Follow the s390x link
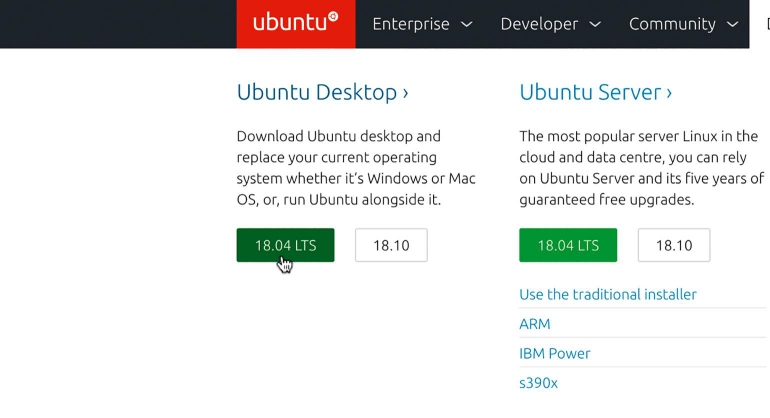The height and width of the screenshot is (418, 770). click(x=540, y=382)
